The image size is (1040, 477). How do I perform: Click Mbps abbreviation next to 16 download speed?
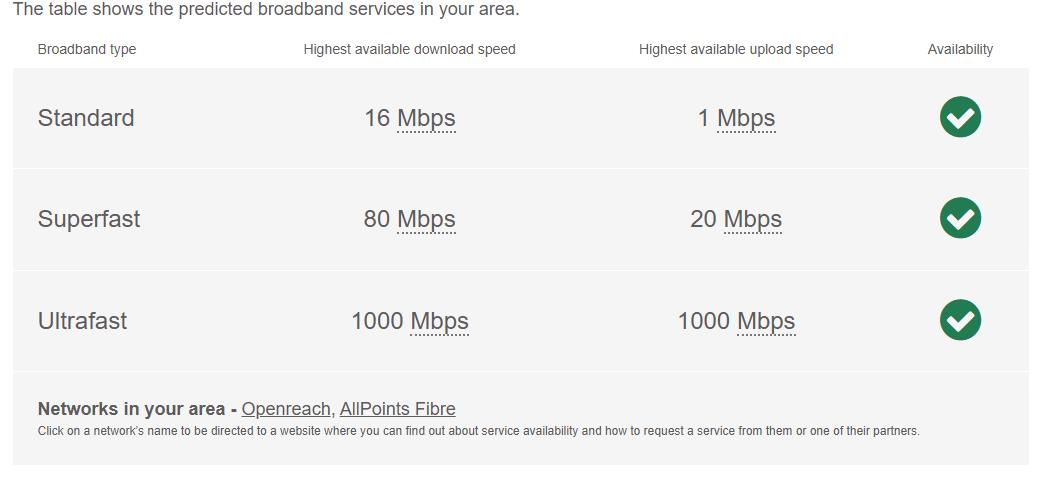(x=426, y=119)
